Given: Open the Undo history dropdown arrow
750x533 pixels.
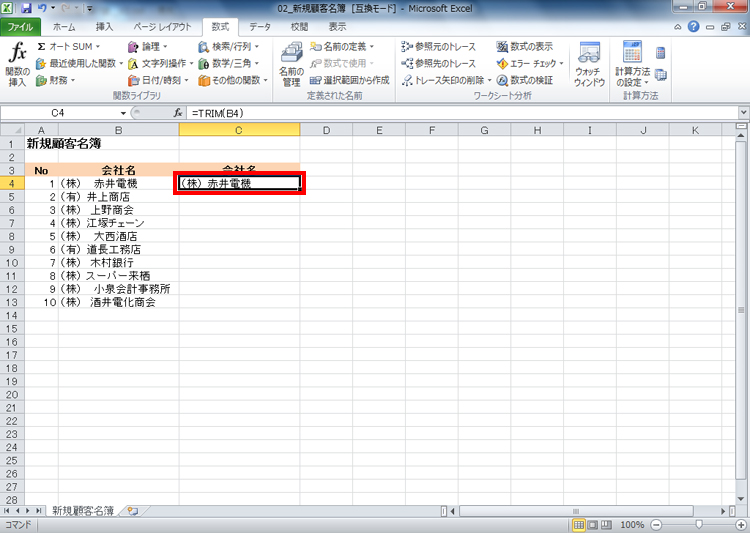Looking at the screenshot, I should click(53, 8).
